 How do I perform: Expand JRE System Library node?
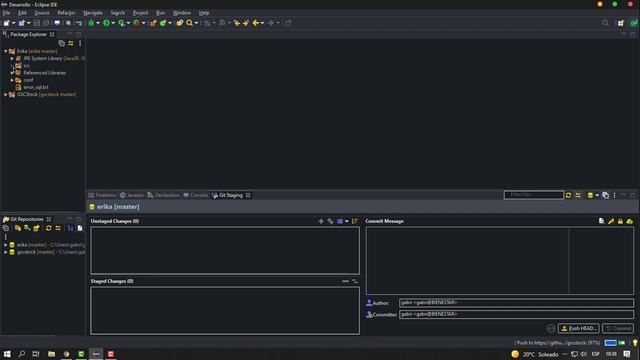point(12,58)
